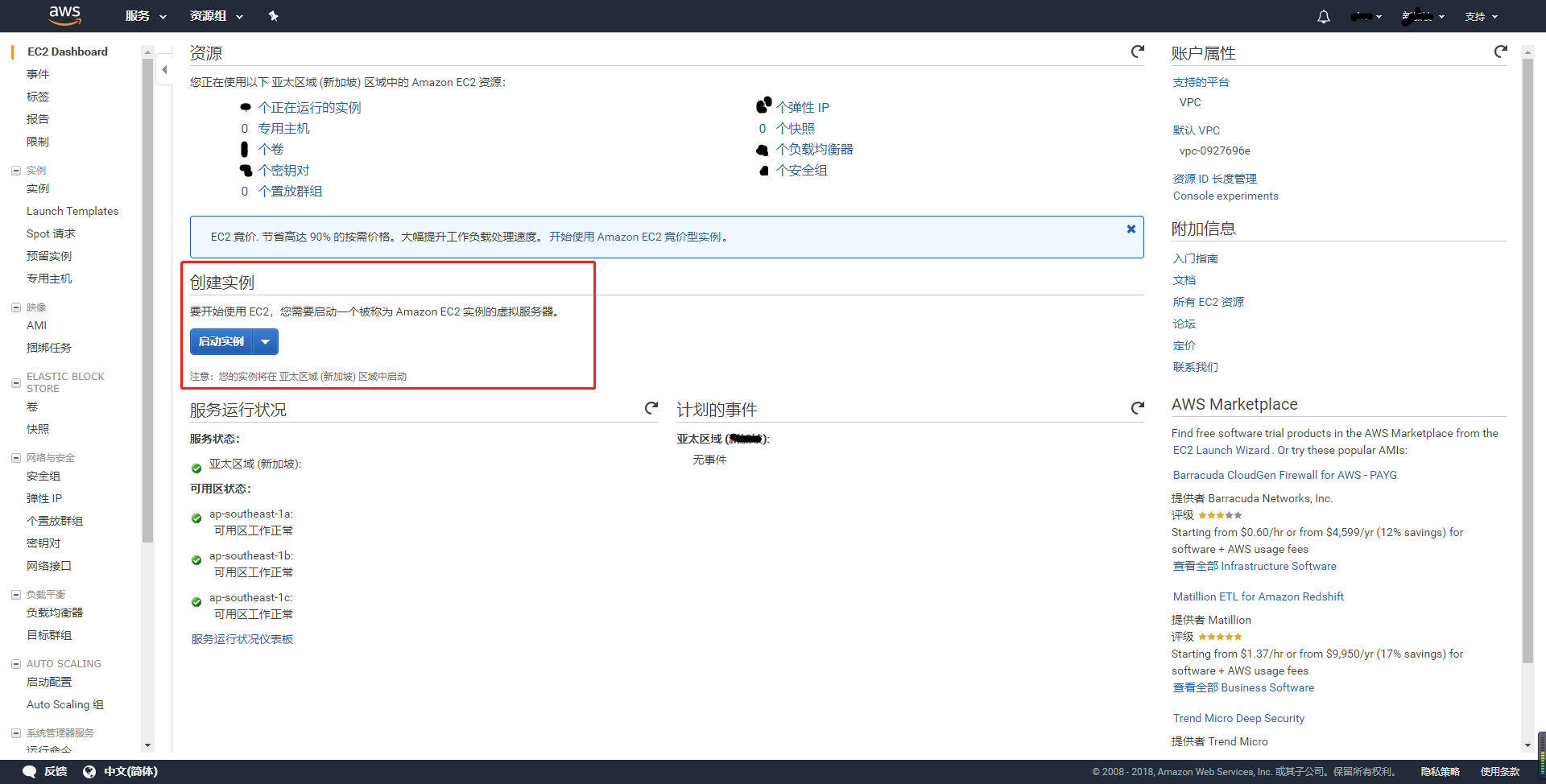
Task: Open Spot 请求 in sidebar
Action: [x=51, y=233]
